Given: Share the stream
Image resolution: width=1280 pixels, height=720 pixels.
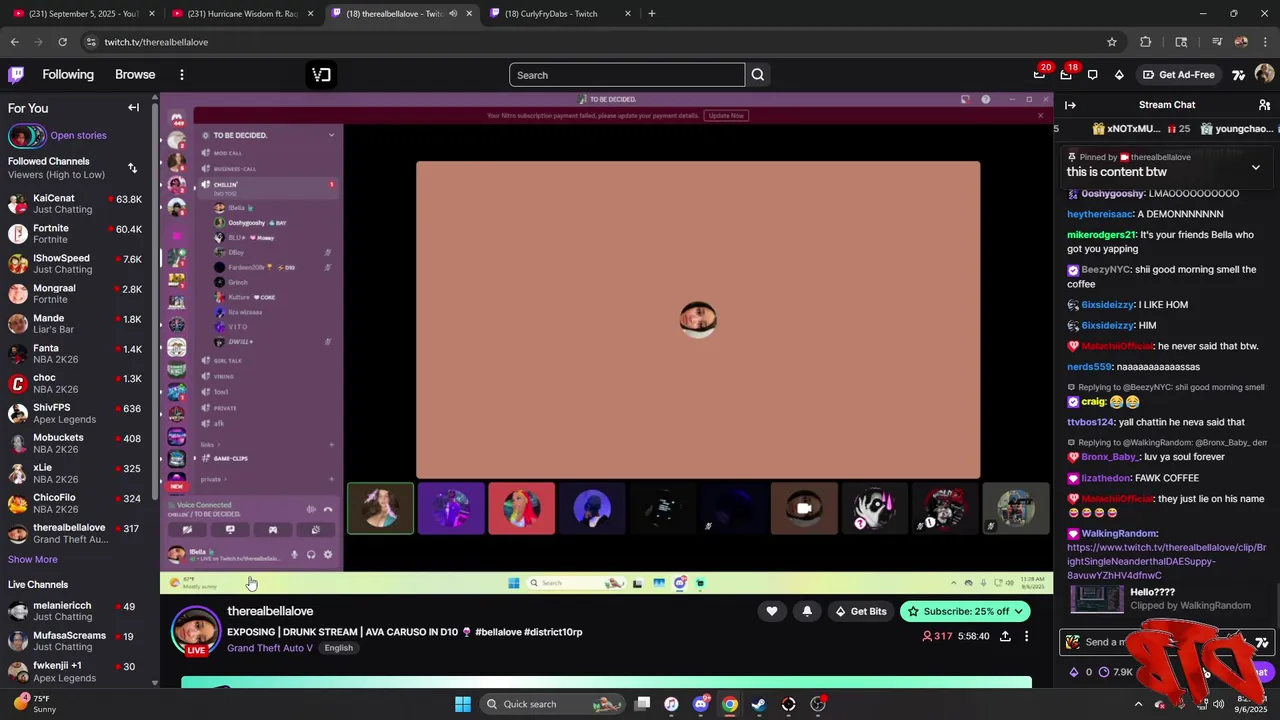Looking at the screenshot, I should (1005, 636).
